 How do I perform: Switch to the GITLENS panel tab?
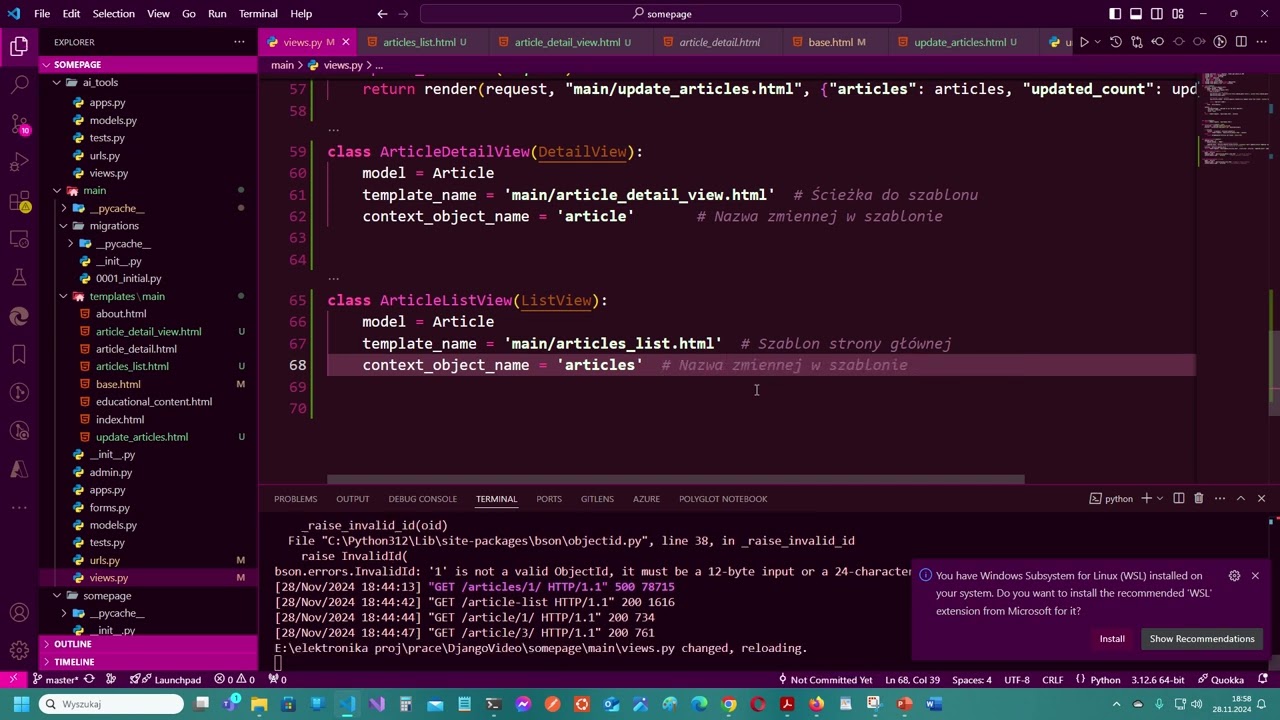coord(597,499)
